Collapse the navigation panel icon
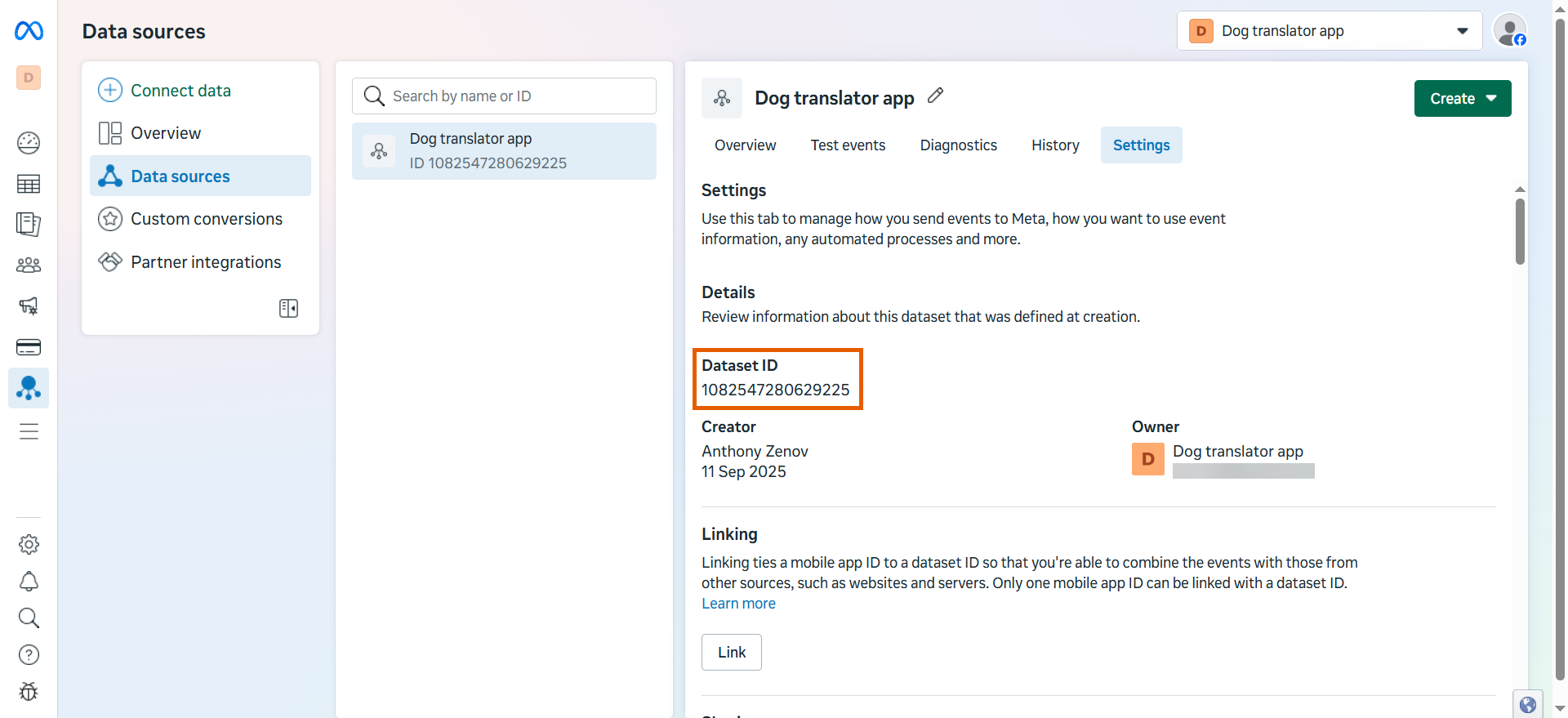 coord(288,308)
